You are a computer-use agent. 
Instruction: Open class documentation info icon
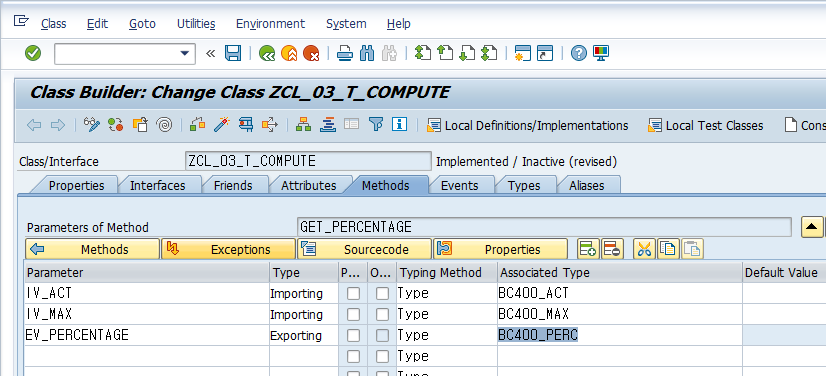[399, 125]
